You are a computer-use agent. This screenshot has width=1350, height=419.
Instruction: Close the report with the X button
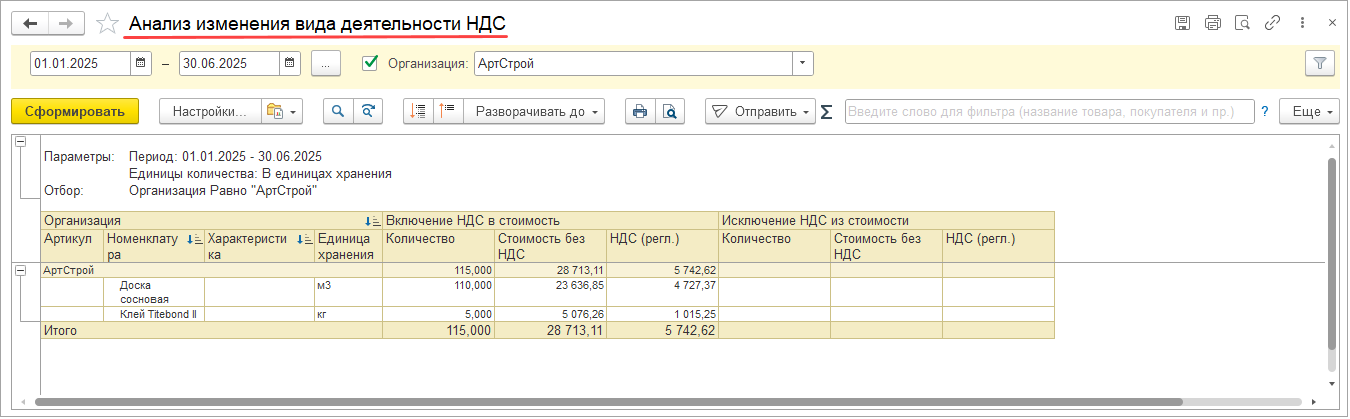pos(1332,22)
